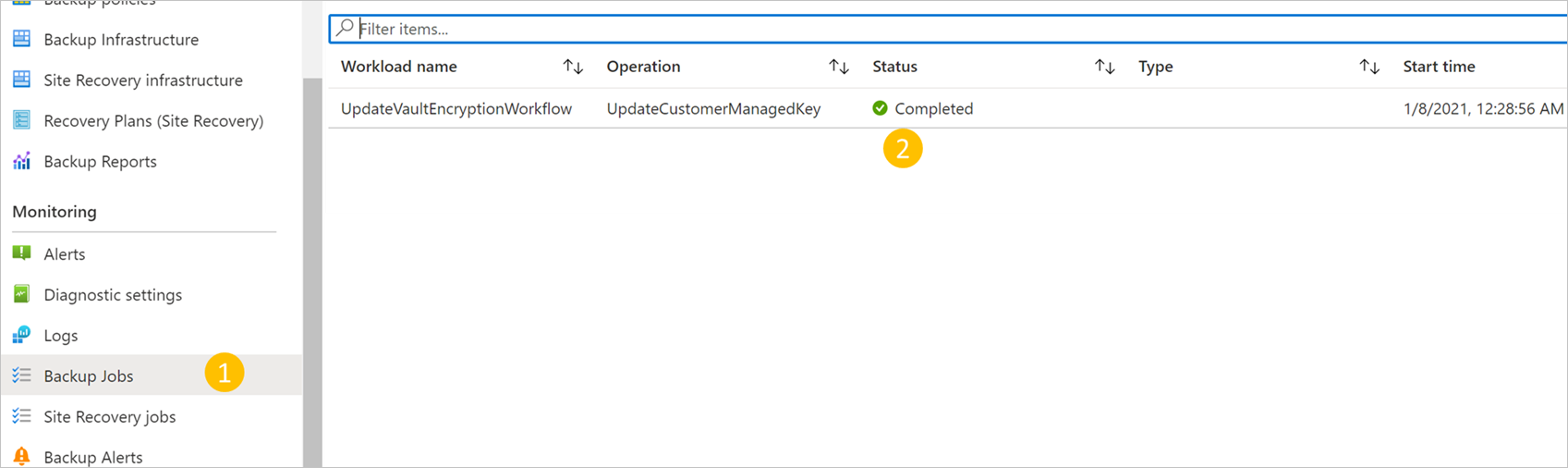The width and height of the screenshot is (1568, 468).
Task: Click the Site Recovery infrastructure icon
Action: [x=21, y=80]
